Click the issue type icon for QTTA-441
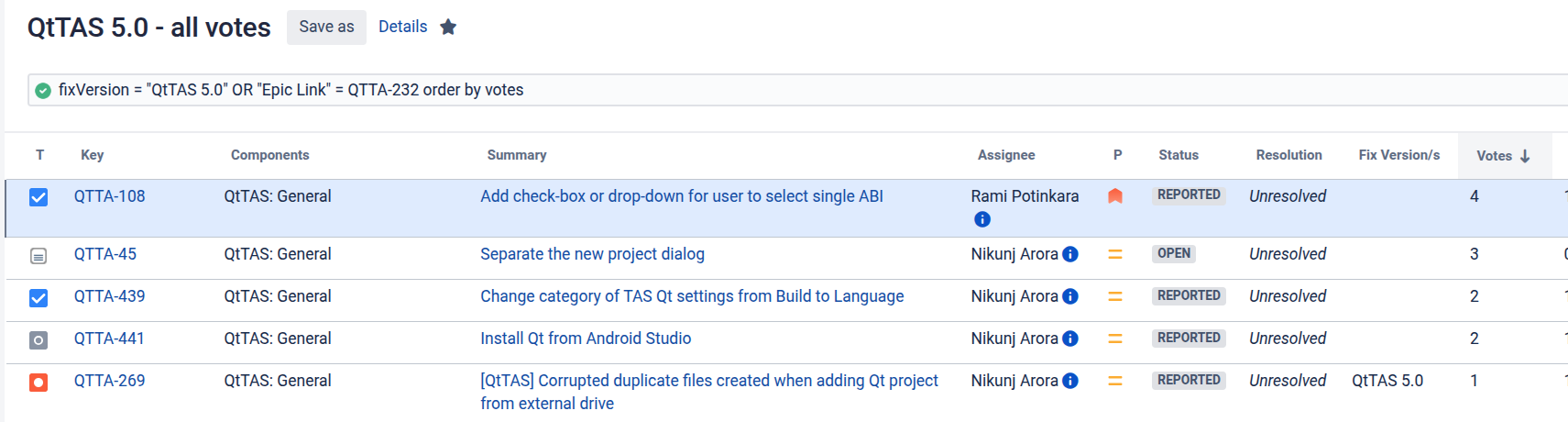 coord(38,340)
